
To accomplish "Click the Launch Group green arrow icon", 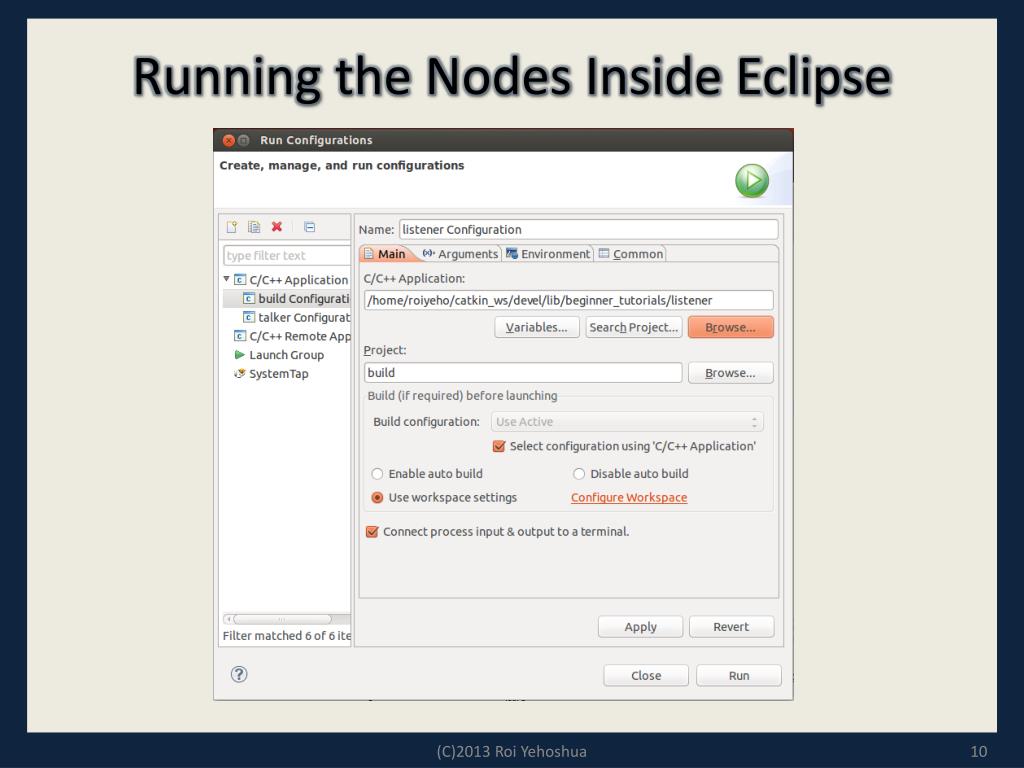I will coord(240,355).
